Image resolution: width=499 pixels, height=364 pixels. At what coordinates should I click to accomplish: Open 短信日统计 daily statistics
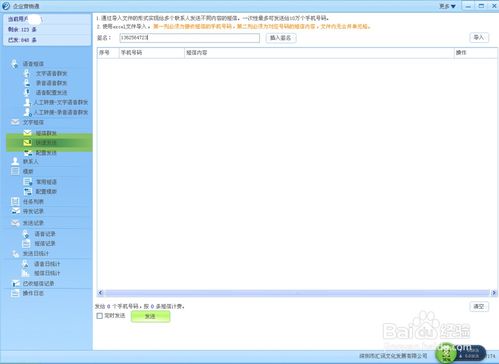47,273
